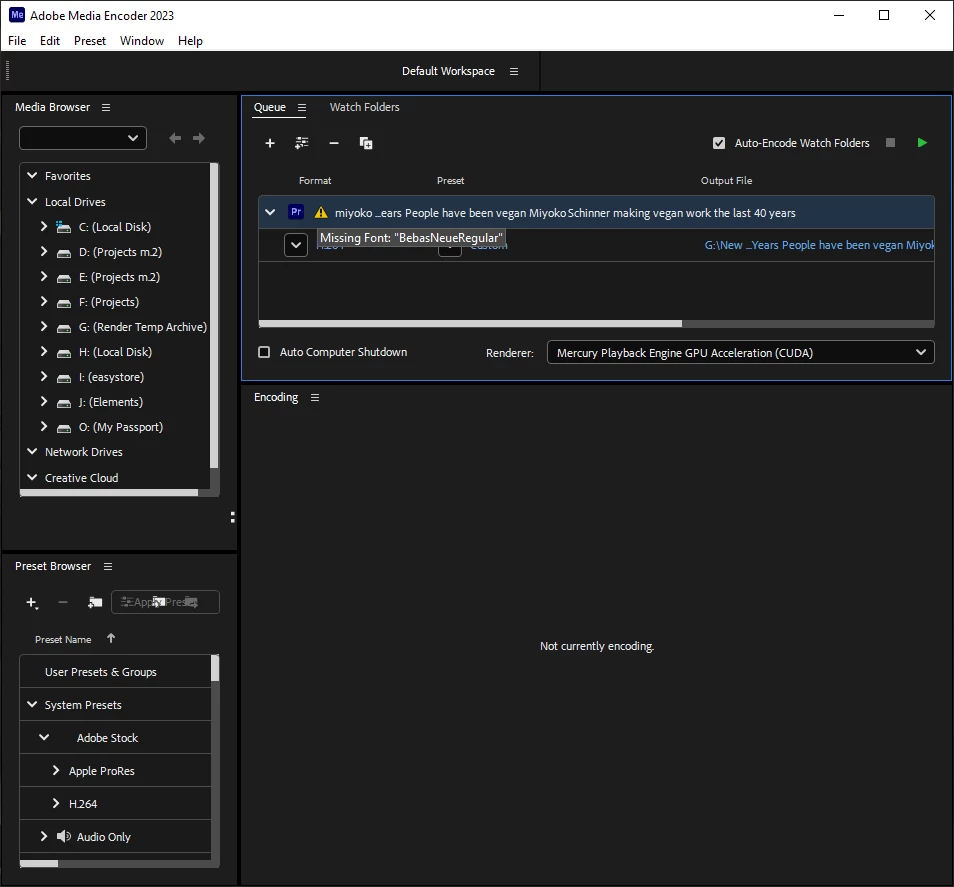Click the G: drive icon
The height and width of the screenshot is (887, 954).
(64, 328)
